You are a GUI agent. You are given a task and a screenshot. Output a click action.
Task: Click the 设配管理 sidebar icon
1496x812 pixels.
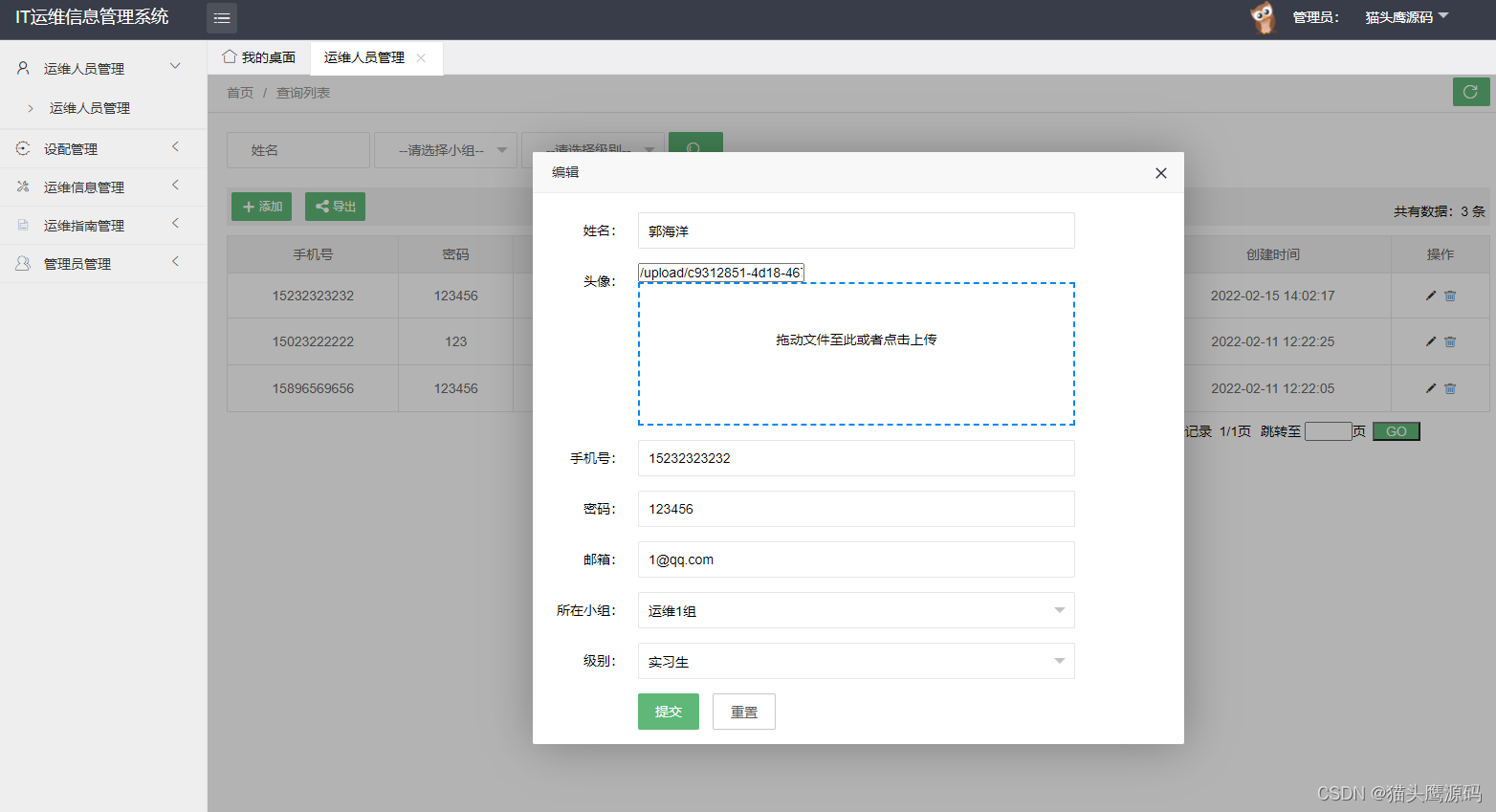[23, 148]
